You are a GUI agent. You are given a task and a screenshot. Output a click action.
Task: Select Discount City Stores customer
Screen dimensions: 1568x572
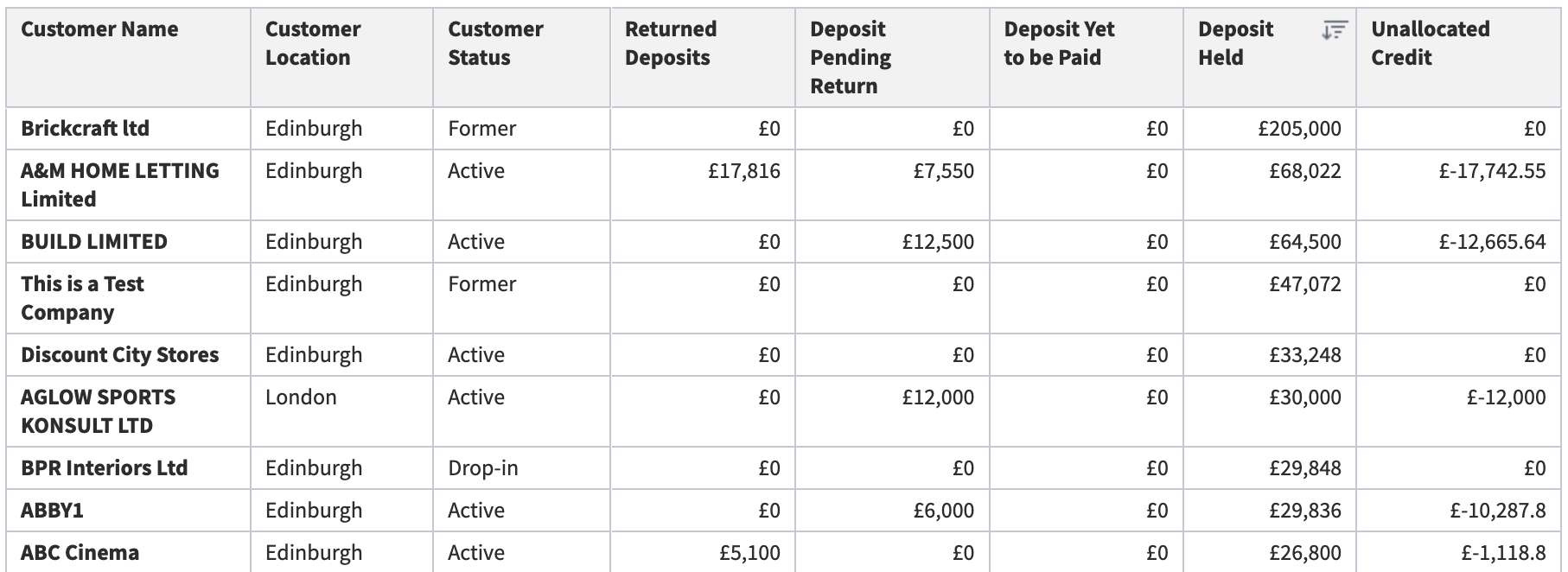(x=120, y=354)
